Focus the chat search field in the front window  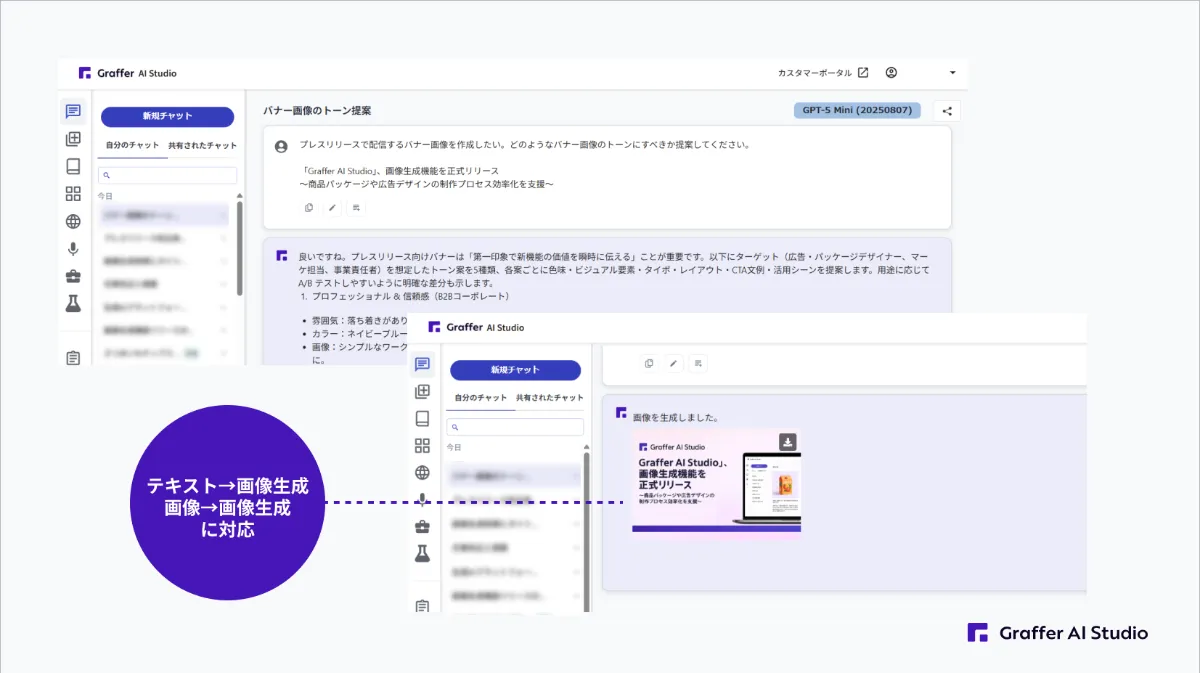point(515,427)
